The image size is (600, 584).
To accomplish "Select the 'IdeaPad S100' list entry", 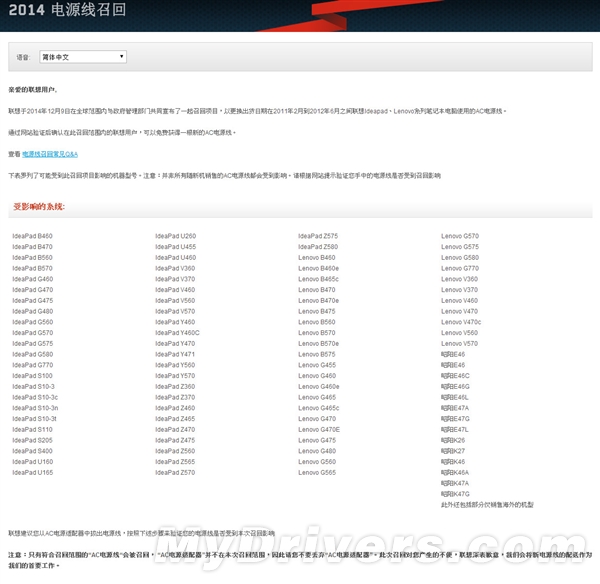I will pyautogui.click(x=33, y=376).
